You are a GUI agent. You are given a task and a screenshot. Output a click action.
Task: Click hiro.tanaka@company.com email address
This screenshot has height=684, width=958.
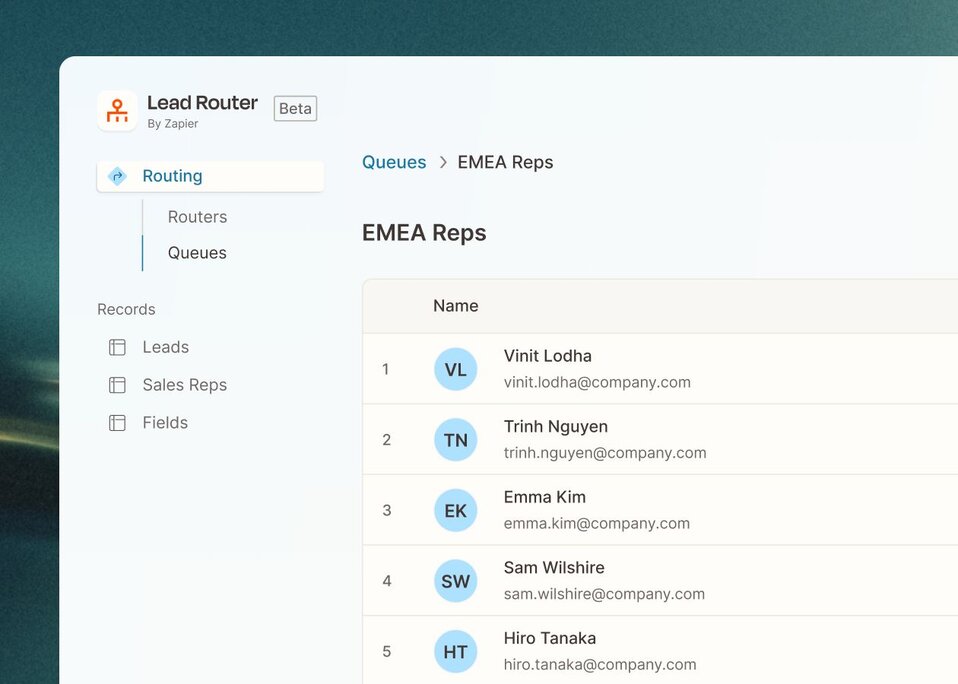click(x=599, y=664)
